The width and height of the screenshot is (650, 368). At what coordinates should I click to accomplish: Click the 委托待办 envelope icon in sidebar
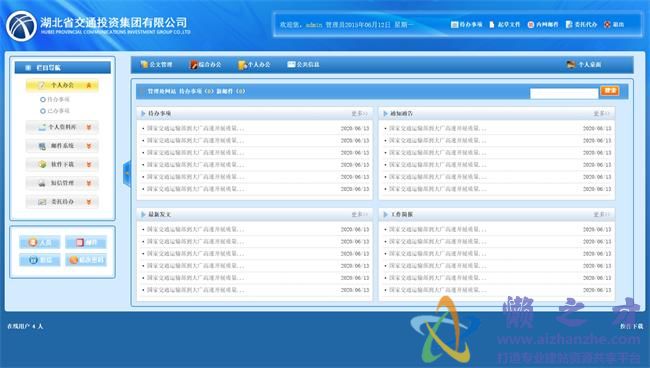42,202
